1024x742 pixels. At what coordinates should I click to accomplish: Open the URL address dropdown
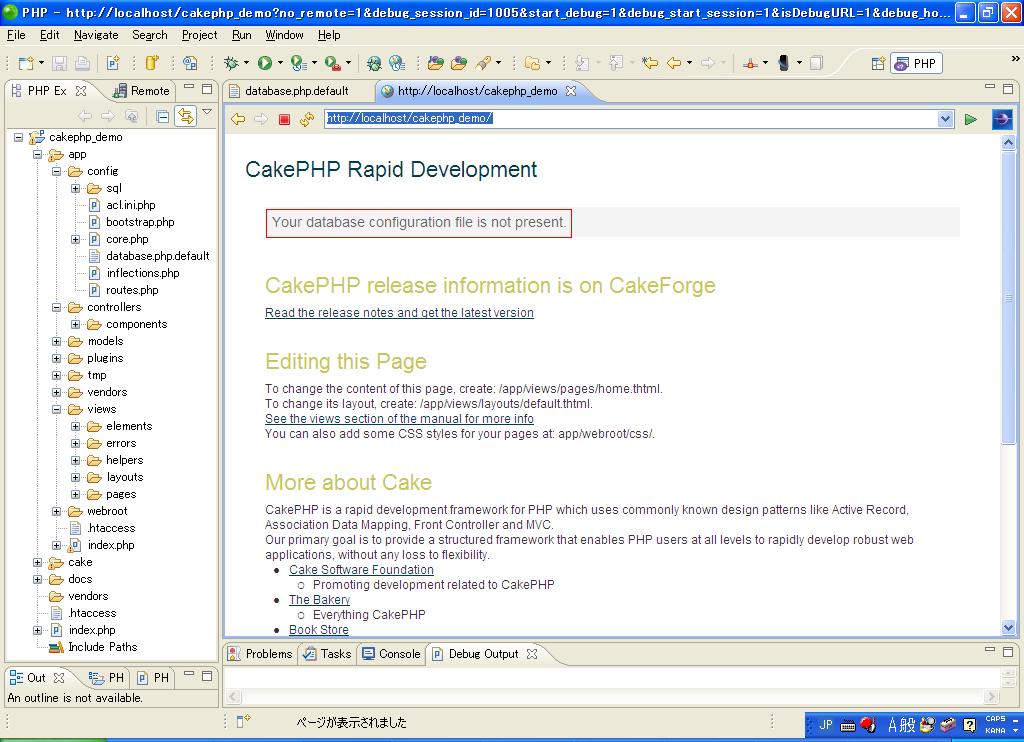click(x=945, y=119)
